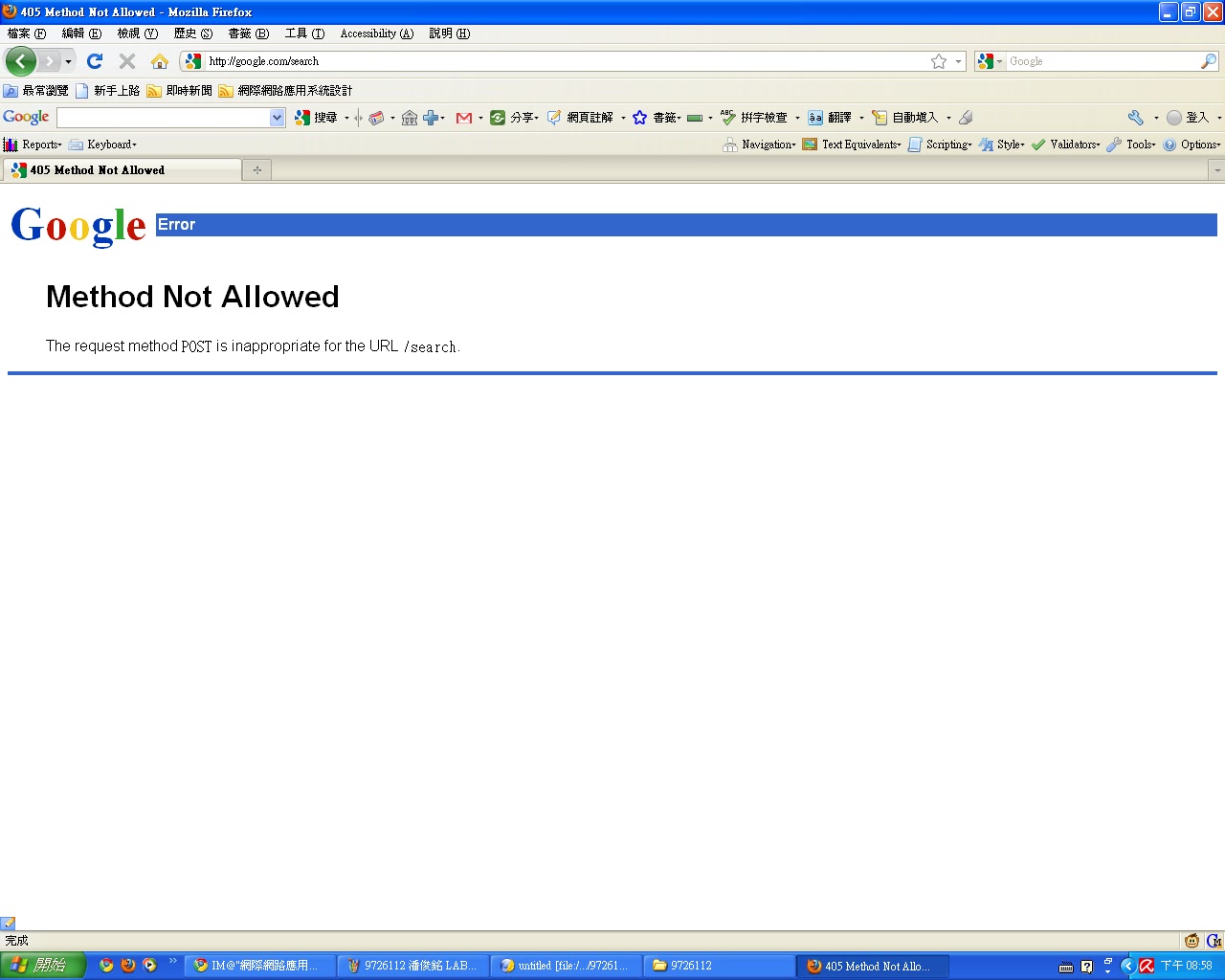Click the Google logo on the error page
1225x980 pixels.
pyautogui.click(x=78, y=227)
